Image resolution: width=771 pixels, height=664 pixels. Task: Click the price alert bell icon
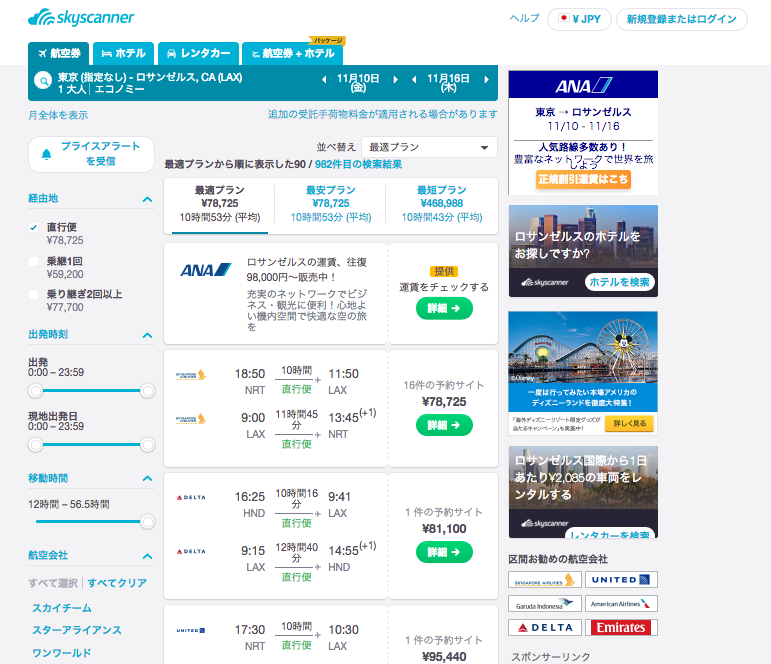pos(46,154)
